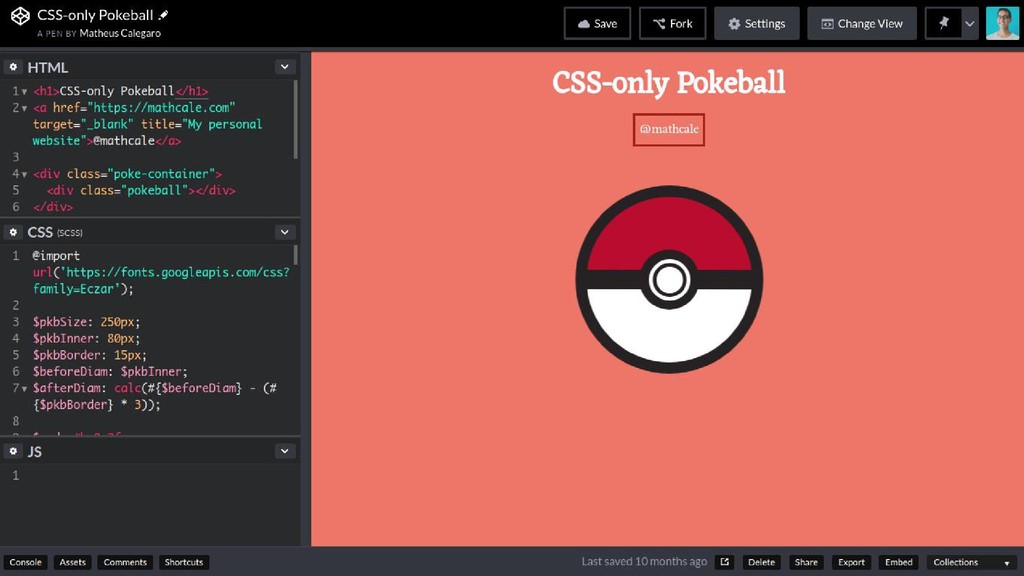Open user avatar profile menu

coord(1002,24)
